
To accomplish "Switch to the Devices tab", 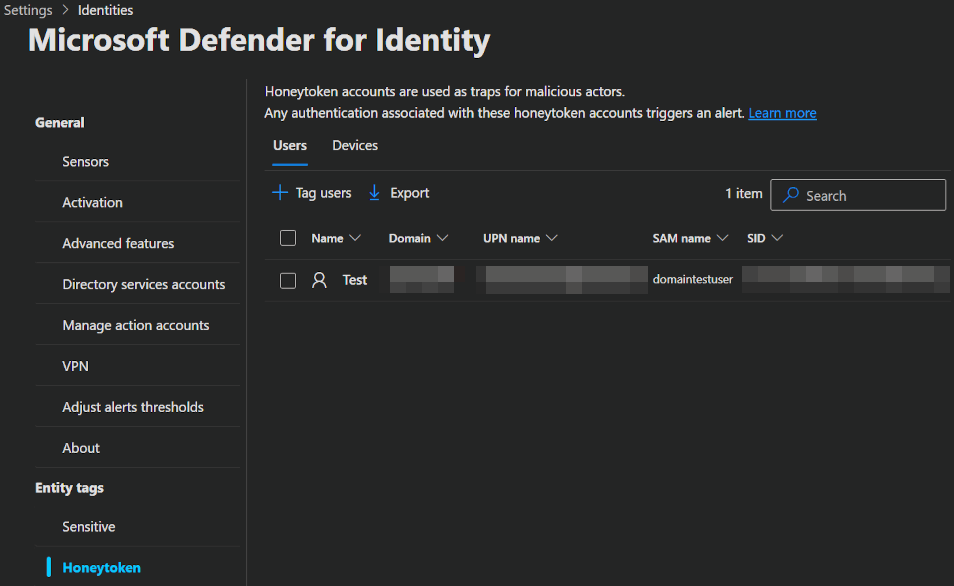I will click(355, 146).
